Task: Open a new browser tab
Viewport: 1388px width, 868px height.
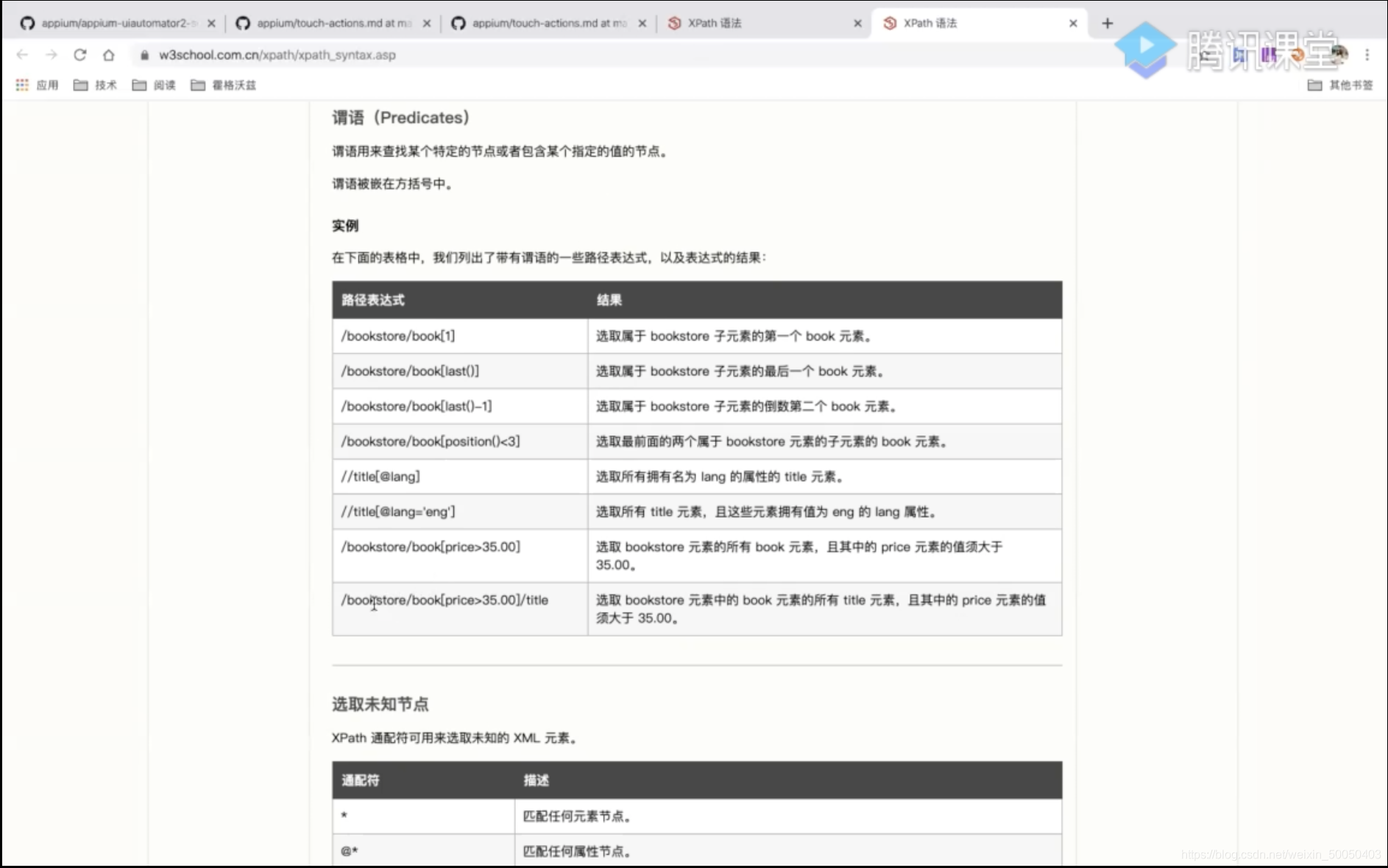Action: point(1106,23)
